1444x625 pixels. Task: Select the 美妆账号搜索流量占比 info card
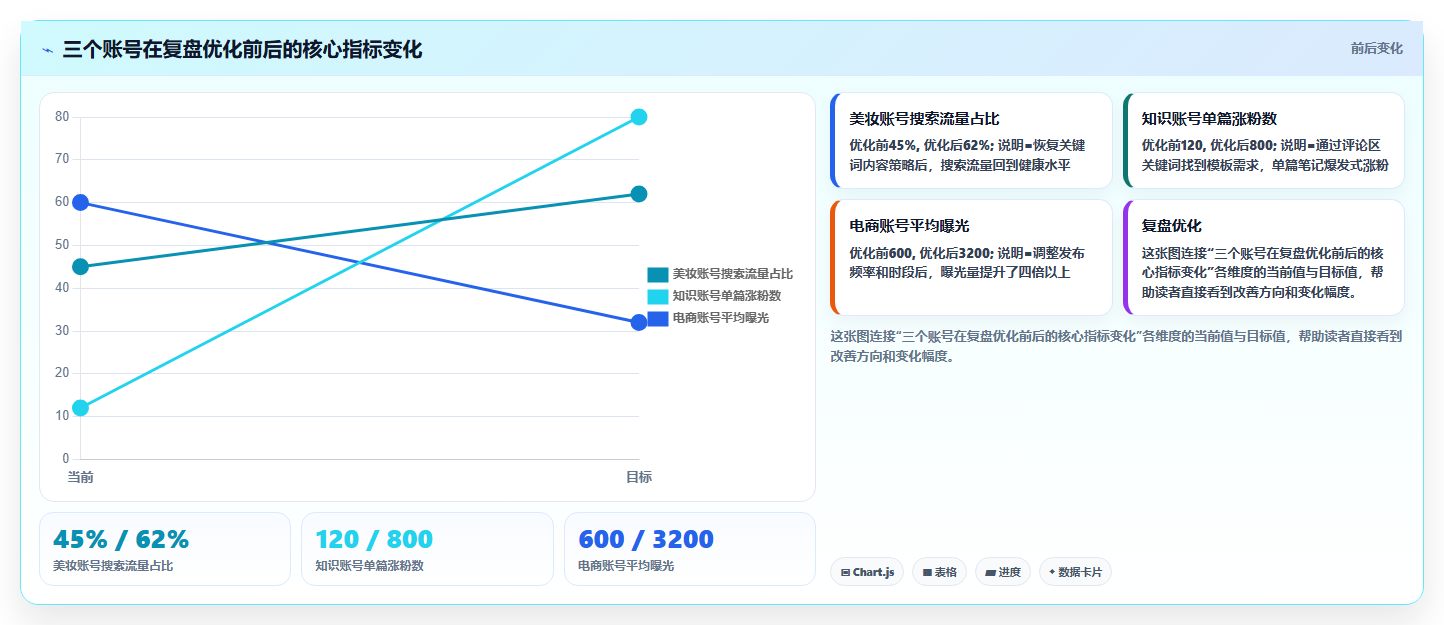point(971,140)
